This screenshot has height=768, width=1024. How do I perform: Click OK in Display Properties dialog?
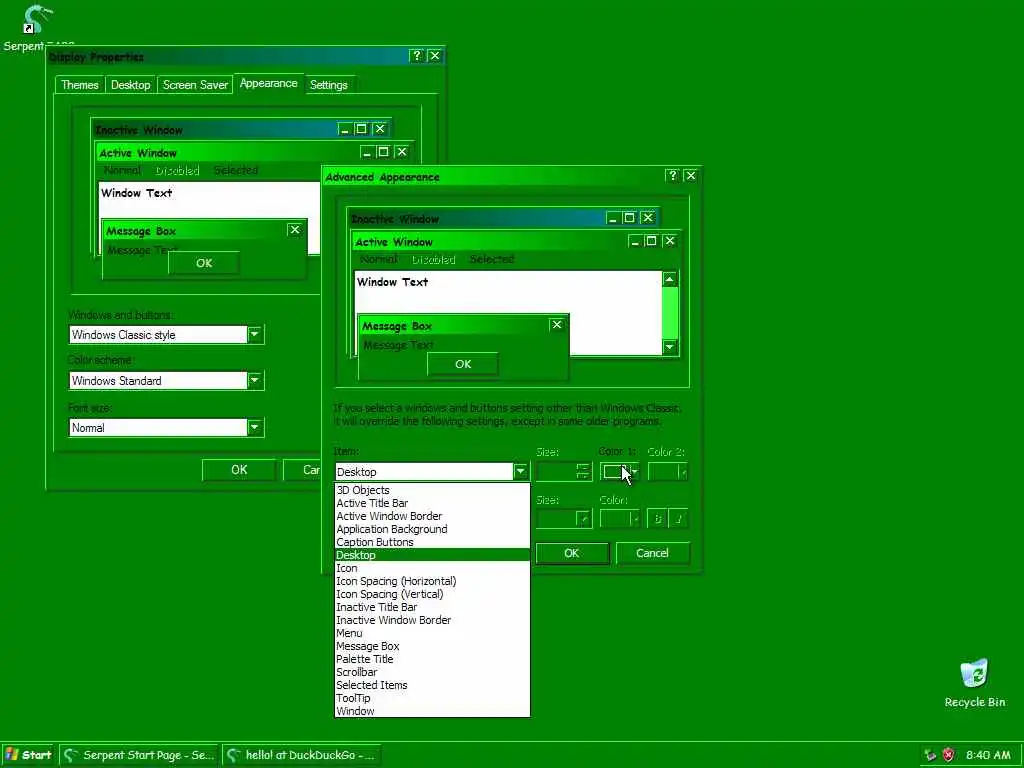click(x=239, y=470)
